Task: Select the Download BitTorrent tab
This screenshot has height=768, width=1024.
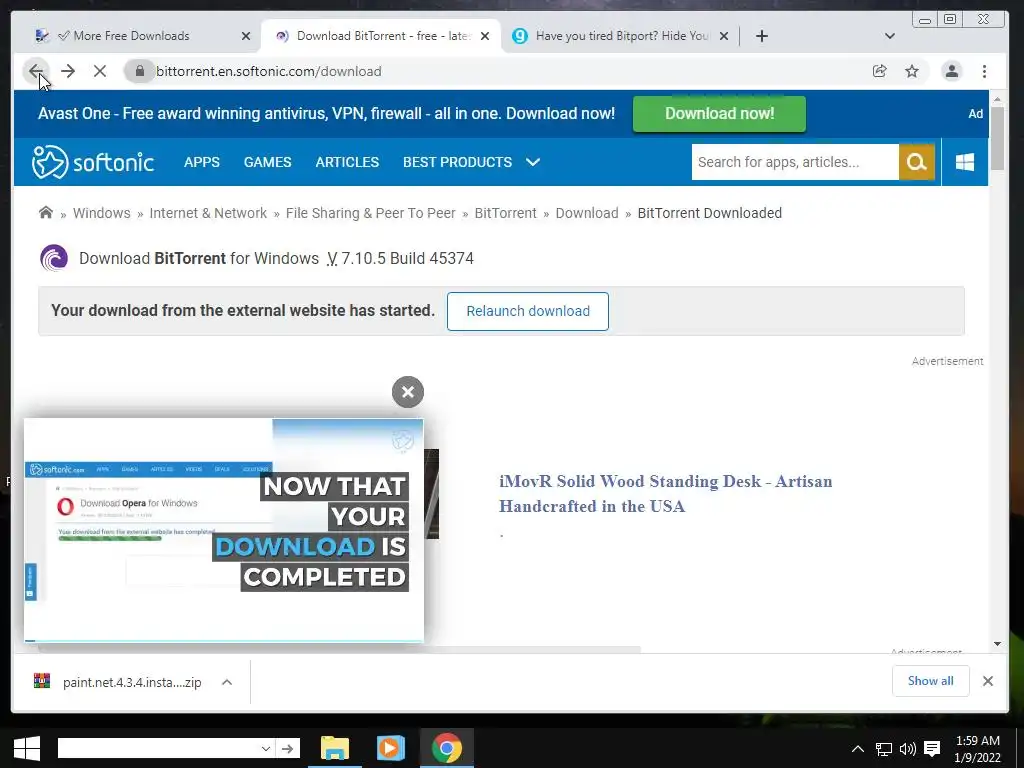Action: [x=381, y=36]
